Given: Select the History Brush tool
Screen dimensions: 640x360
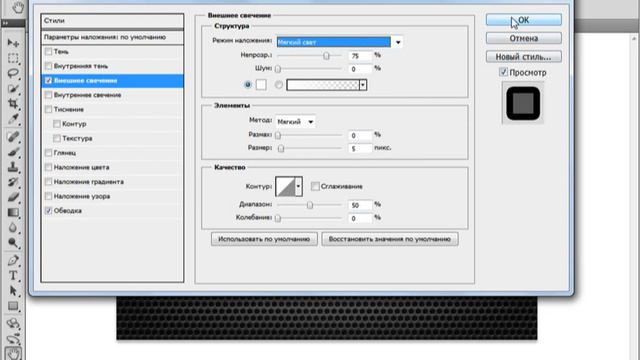Looking at the screenshot, I should coord(13,182).
